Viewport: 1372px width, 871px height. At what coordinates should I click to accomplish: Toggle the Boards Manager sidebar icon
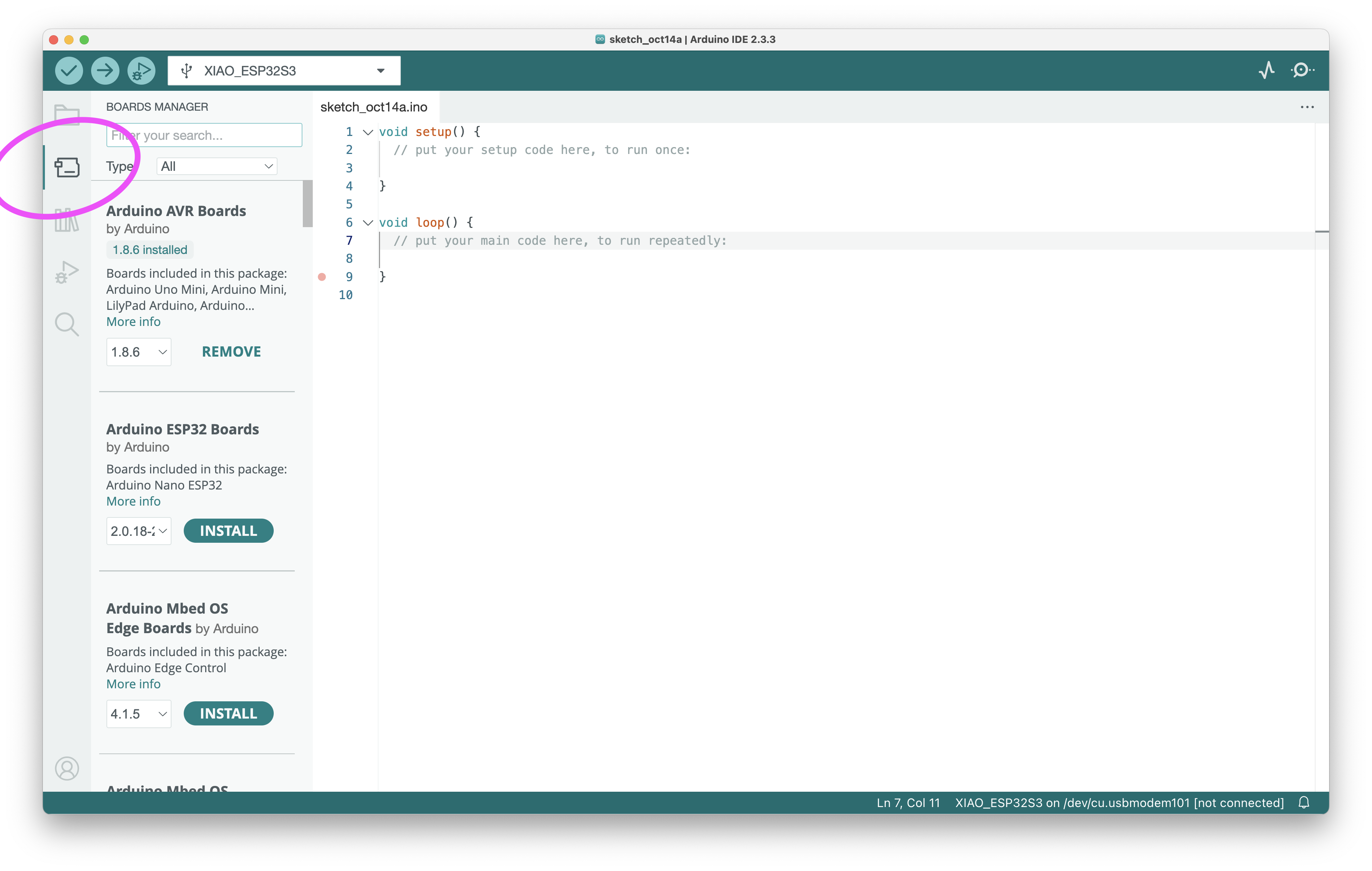pos(67,167)
